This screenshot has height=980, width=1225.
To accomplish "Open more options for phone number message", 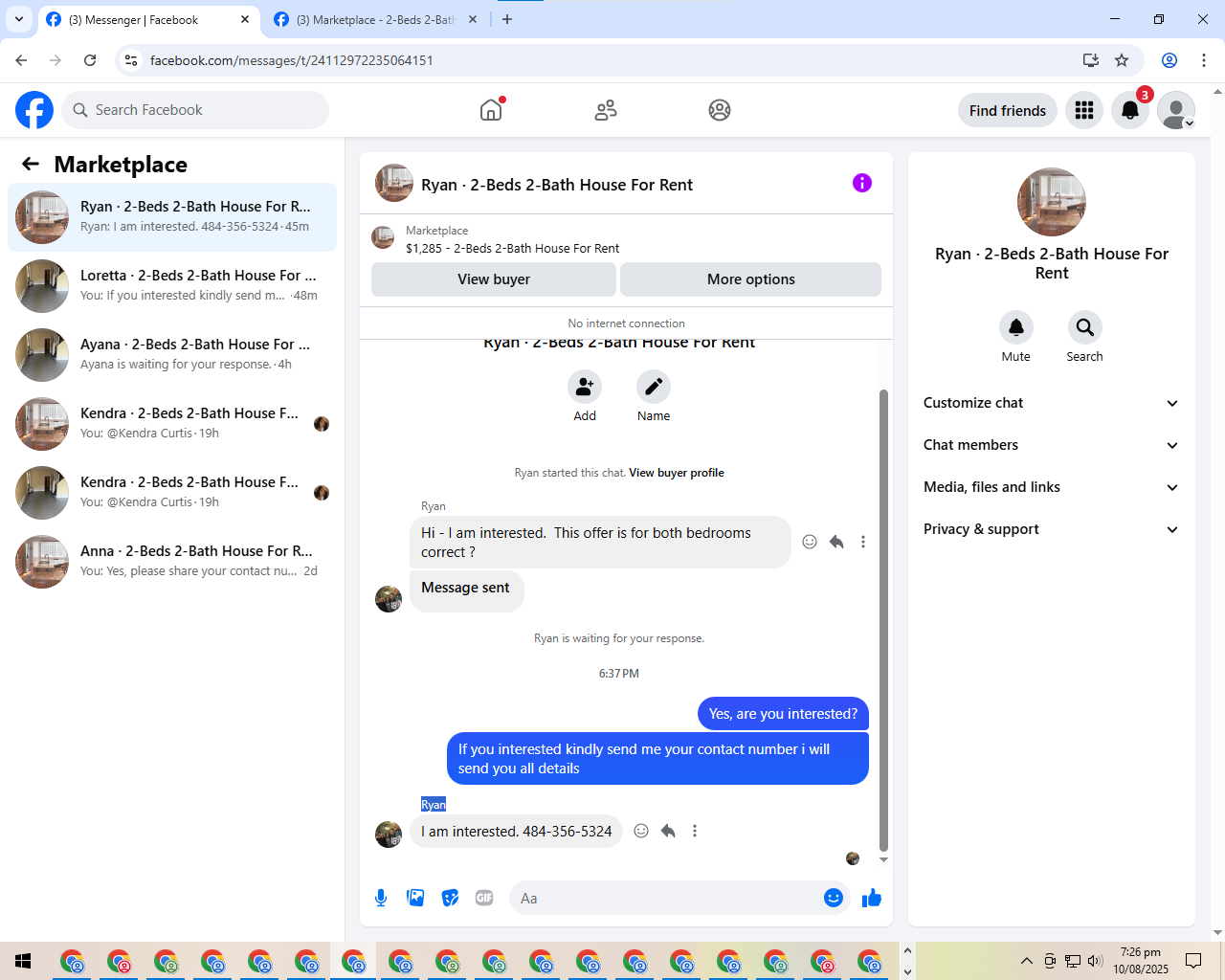I will coord(695,831).
